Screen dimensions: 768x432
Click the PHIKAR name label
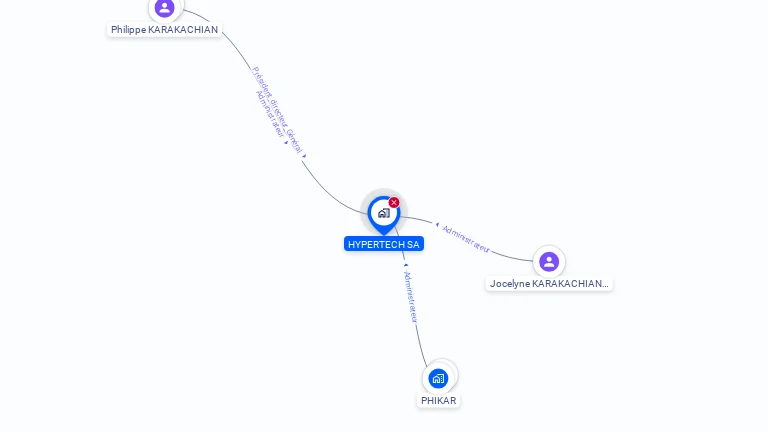coord(438,401)
